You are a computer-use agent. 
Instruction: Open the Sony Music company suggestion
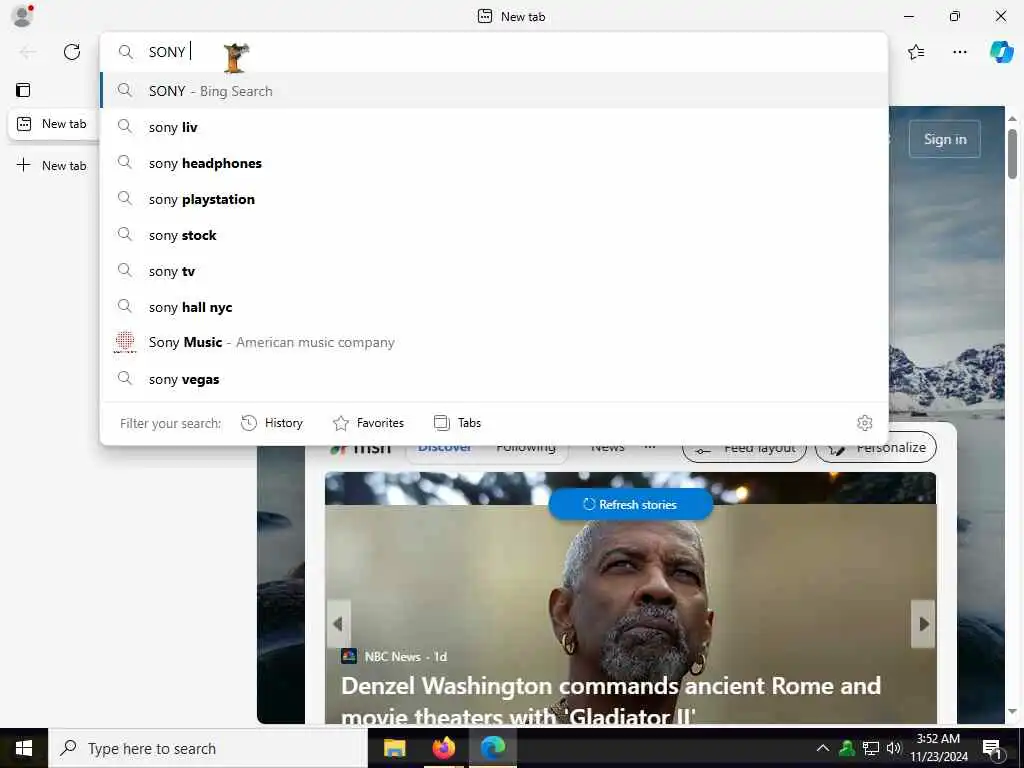point(494,342)
